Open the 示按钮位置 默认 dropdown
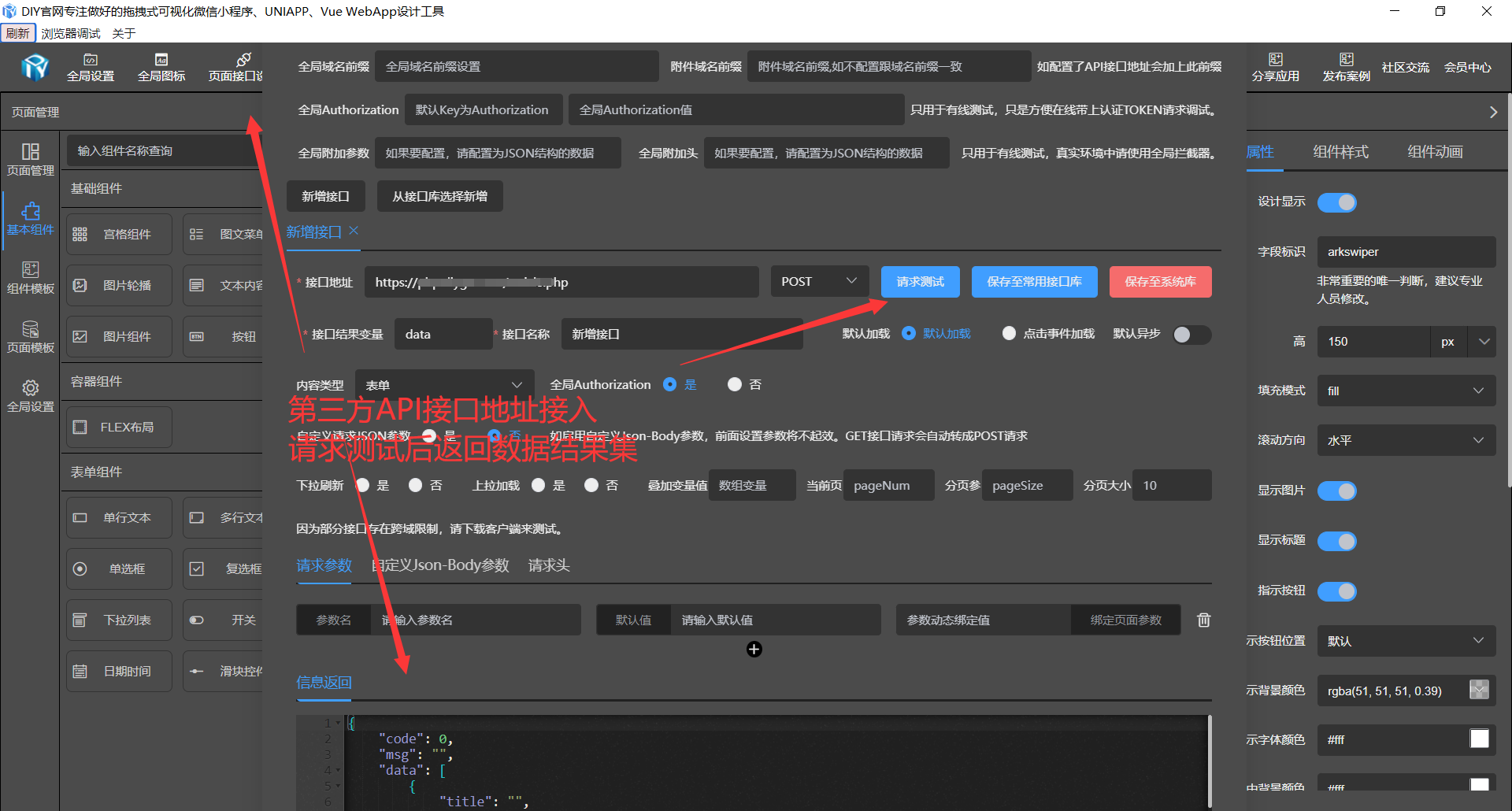 click(1406, 641)
